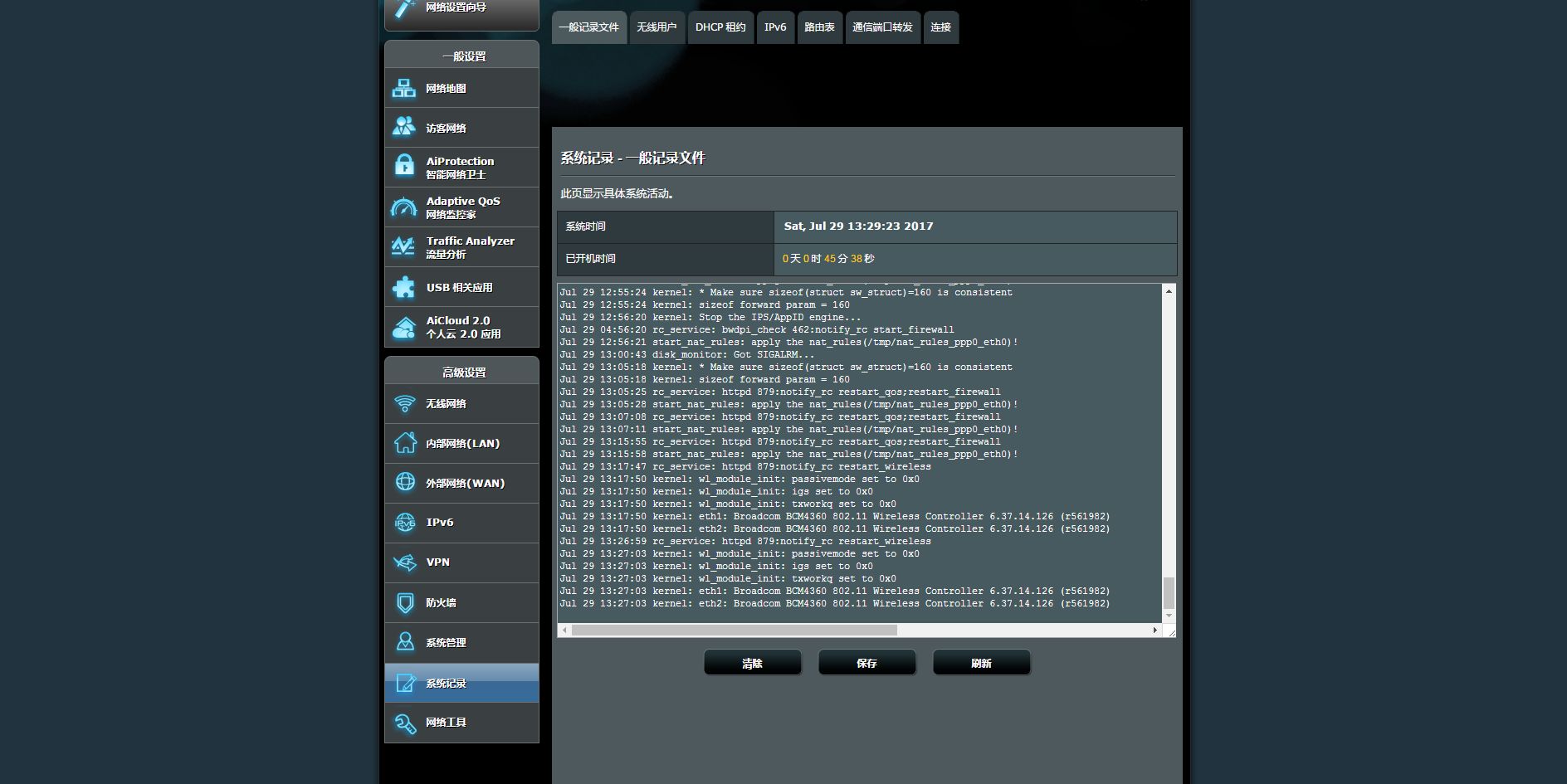Switch to the 路由表 tab

[819, 27]
